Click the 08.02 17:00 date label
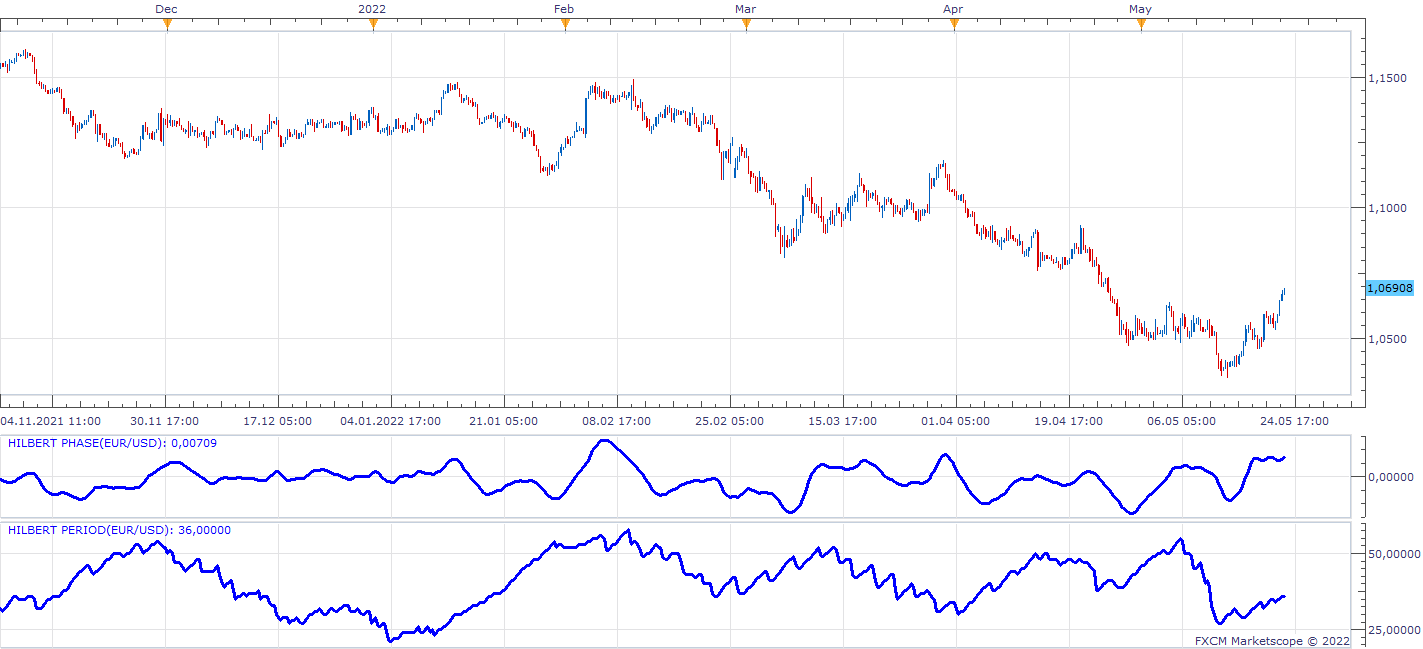The height and width of the screenshot is (649, 1423). (x=617, y=421)
